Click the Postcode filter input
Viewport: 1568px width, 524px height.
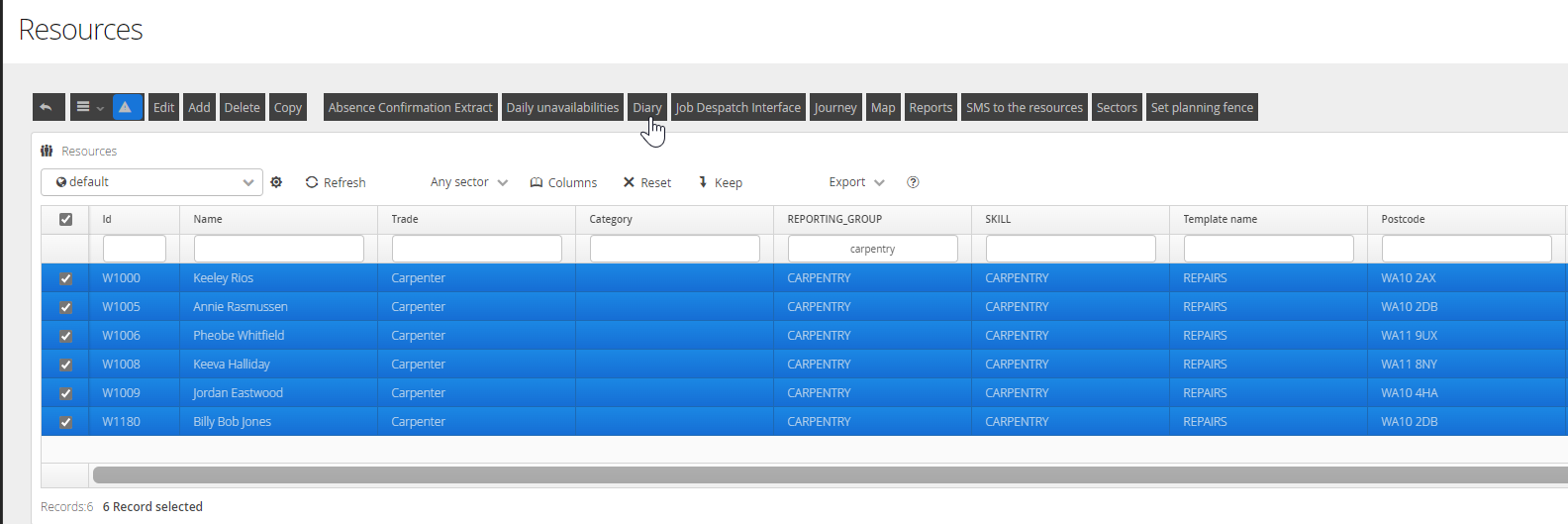click(1467, 249)
